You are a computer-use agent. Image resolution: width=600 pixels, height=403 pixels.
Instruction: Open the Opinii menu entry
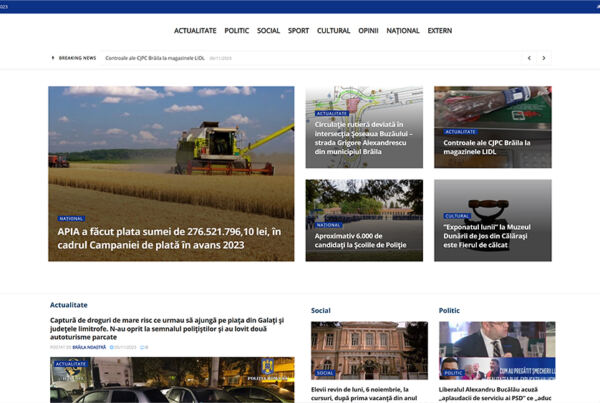[368, 31]
